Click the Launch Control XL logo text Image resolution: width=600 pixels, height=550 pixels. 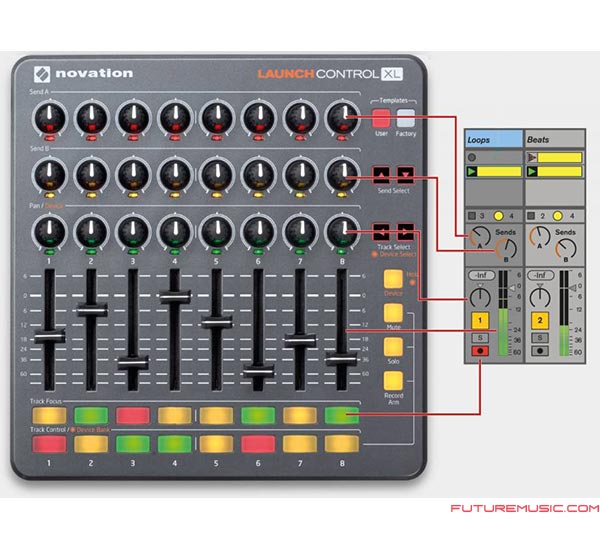click(330, 74)
